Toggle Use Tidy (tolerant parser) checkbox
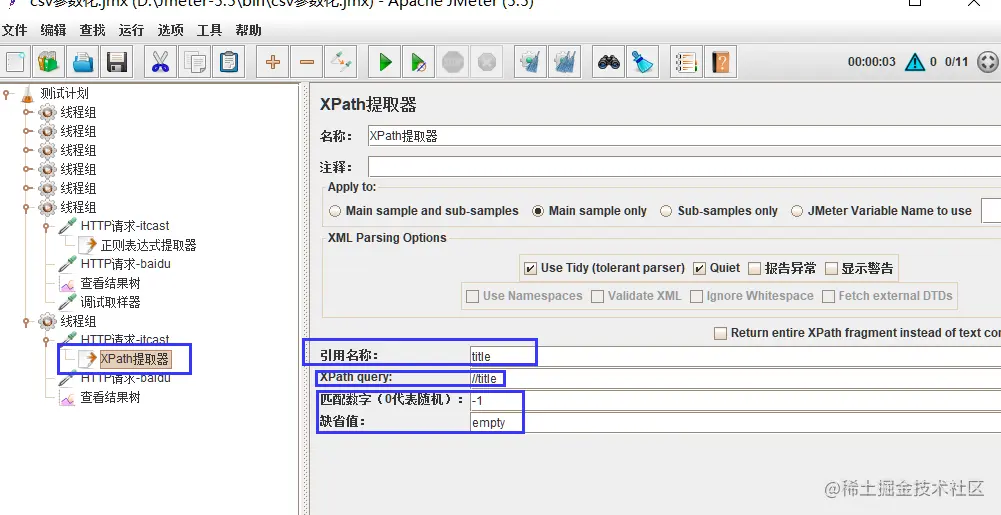 (530, 269)
